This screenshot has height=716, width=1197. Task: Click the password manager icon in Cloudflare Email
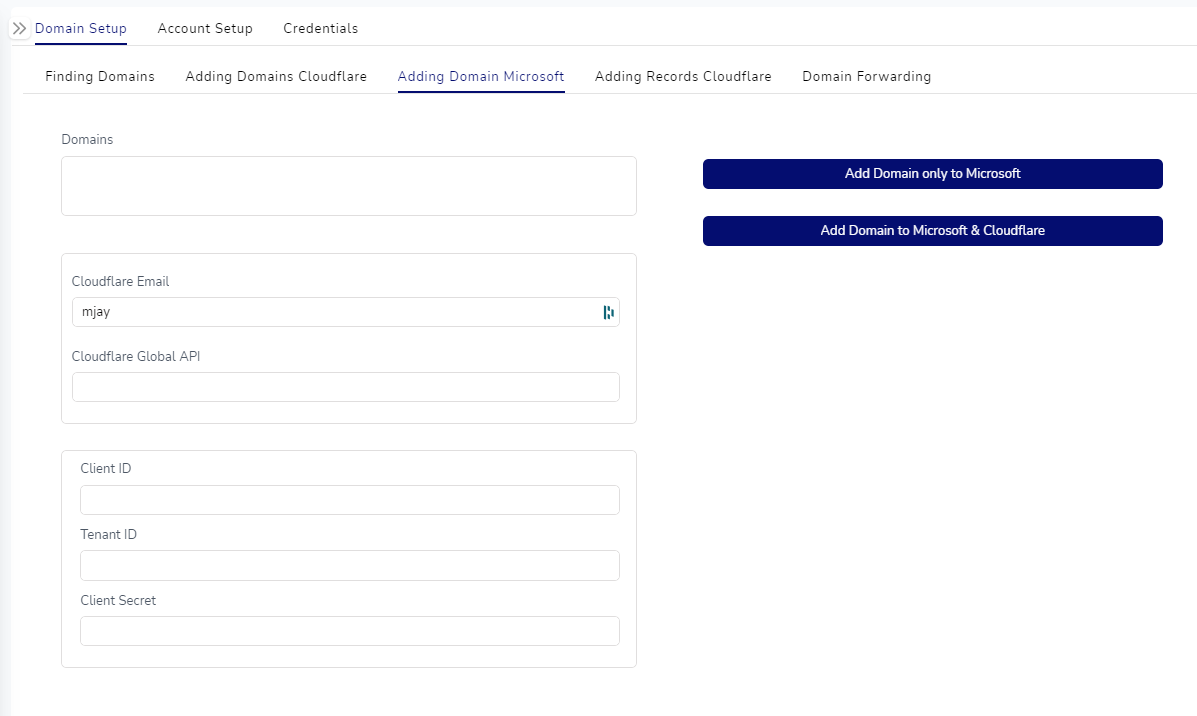608,312
